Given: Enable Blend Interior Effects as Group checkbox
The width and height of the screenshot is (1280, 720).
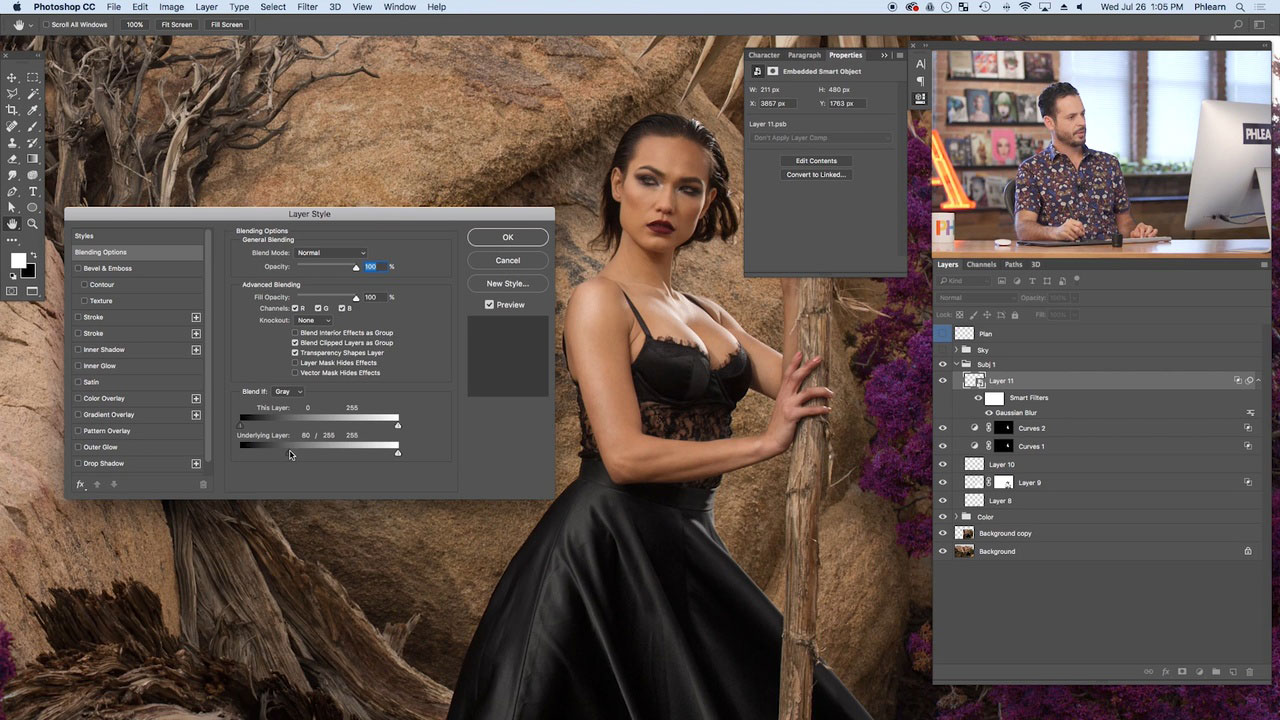Looking at the screenshot, I should click(x=295, y=333).
